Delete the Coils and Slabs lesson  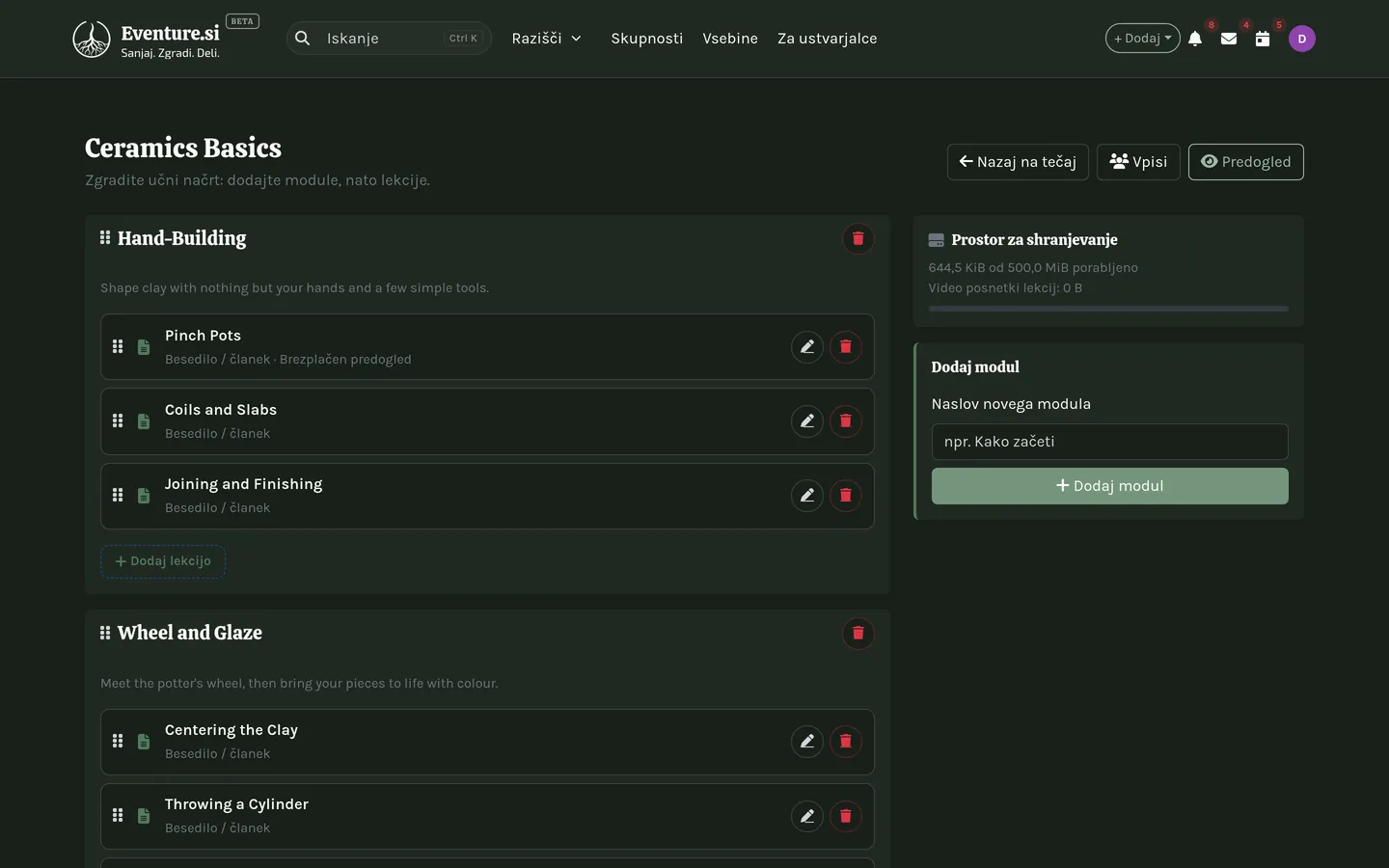tap(846, 420)
